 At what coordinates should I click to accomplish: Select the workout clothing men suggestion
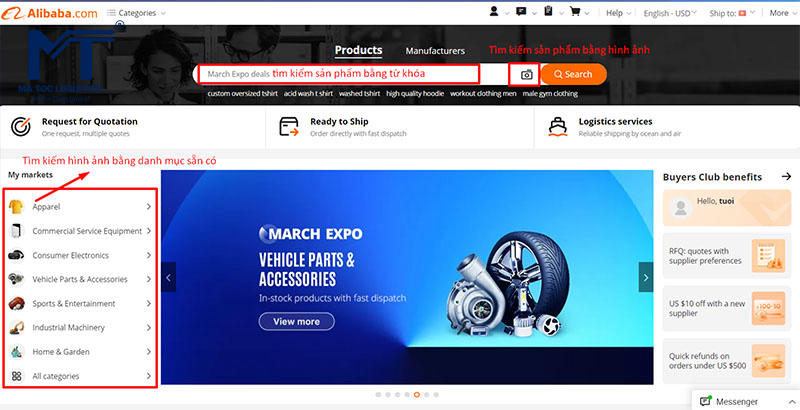[x=483, y=94]
